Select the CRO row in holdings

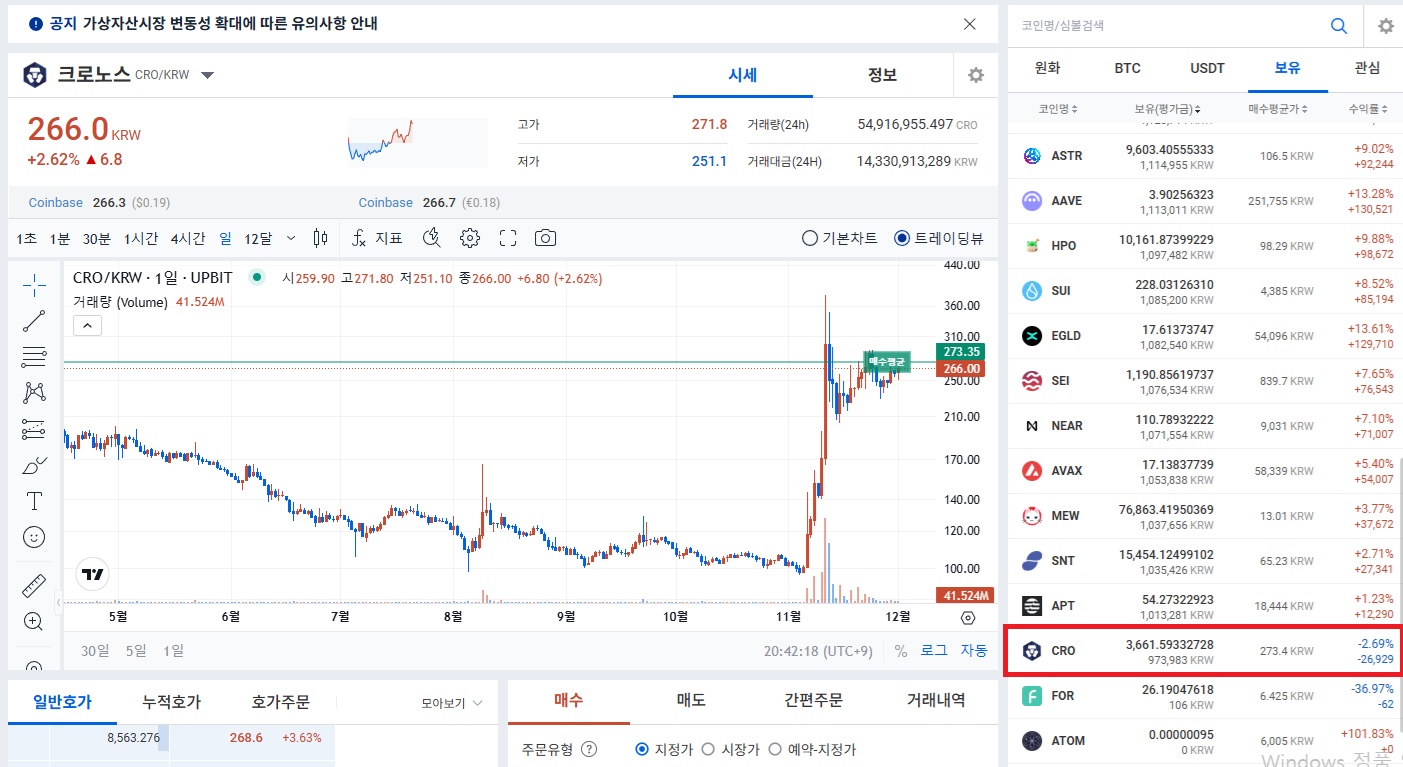click(x=1203, y=650)
